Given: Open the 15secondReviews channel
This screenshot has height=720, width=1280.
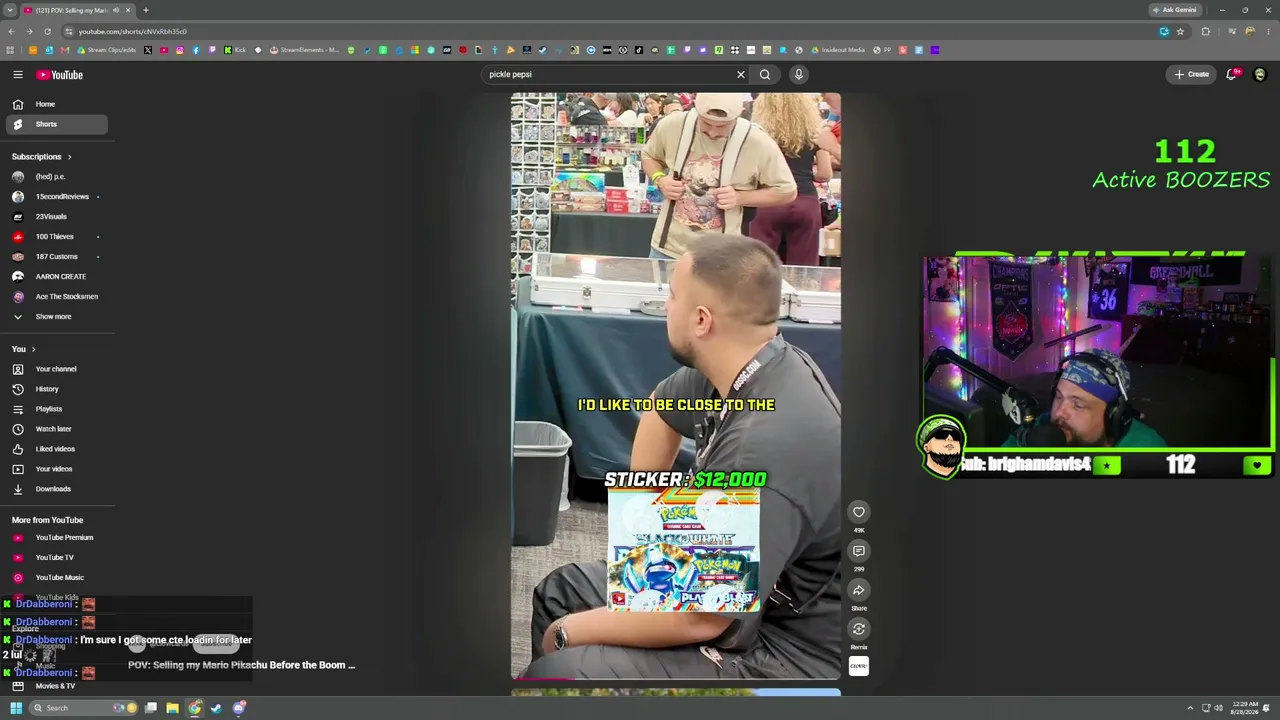Looking at the screenshot, I should pos(55,196).
